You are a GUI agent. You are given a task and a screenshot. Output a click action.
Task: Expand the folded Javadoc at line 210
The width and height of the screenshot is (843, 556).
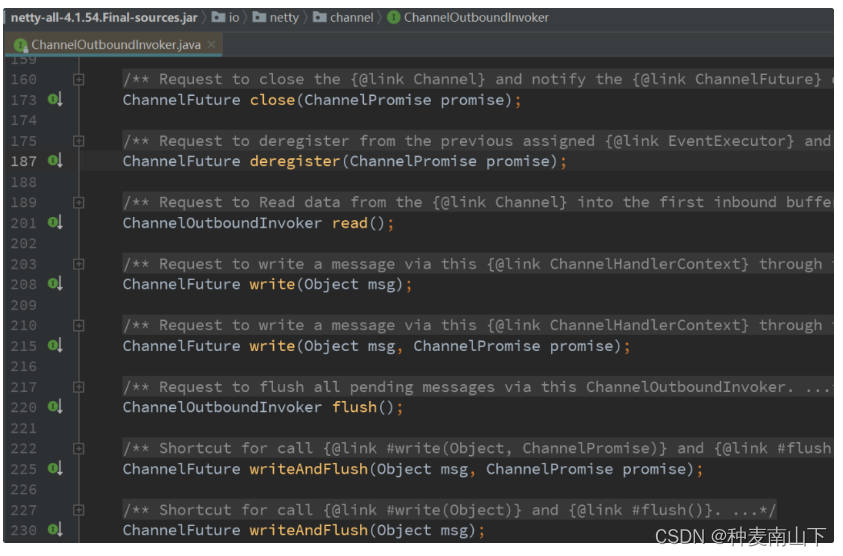(x=78, y=325)
